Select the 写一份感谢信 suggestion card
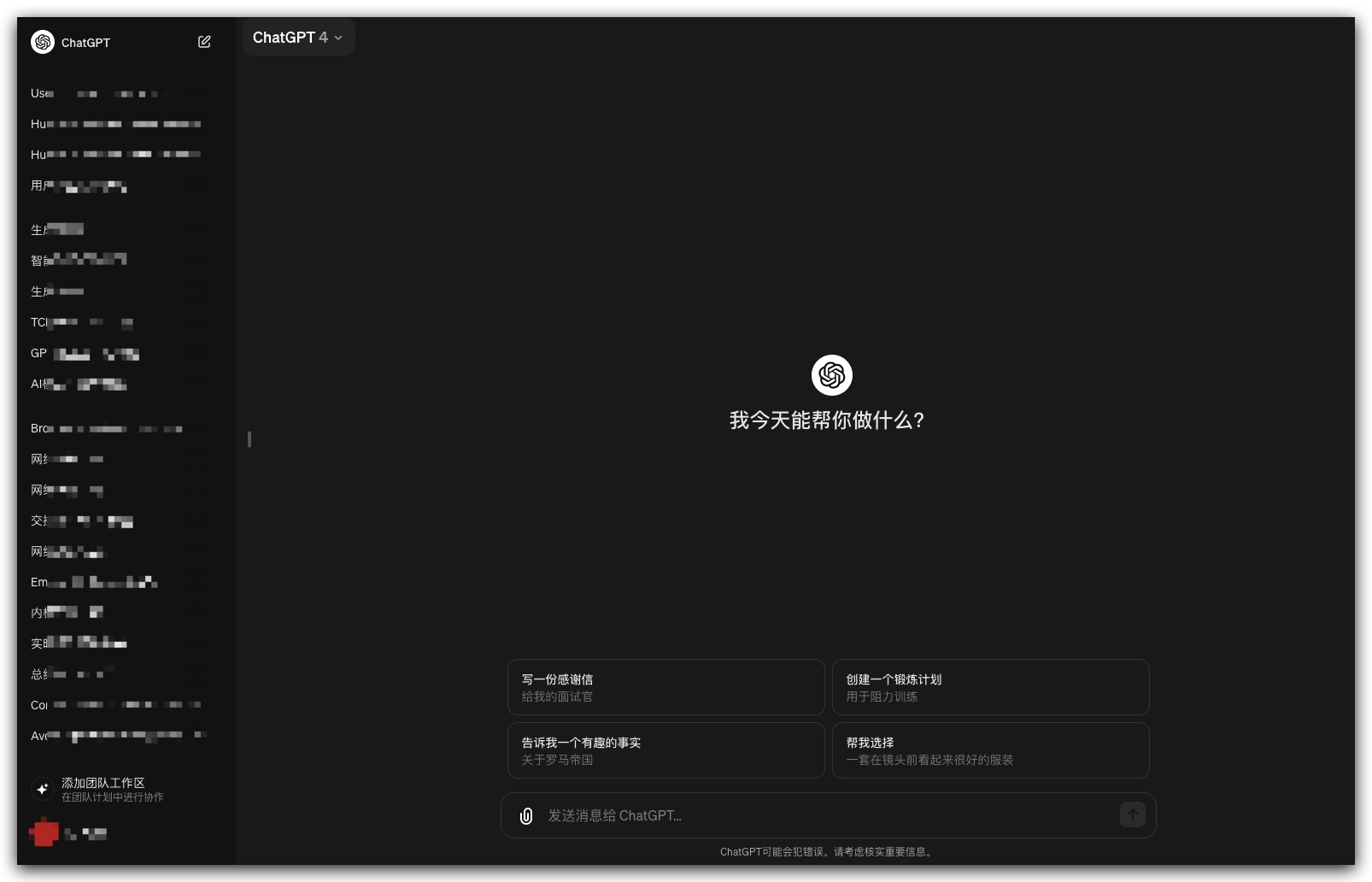The image size is (1372, 882). click(x=666, y=687)
